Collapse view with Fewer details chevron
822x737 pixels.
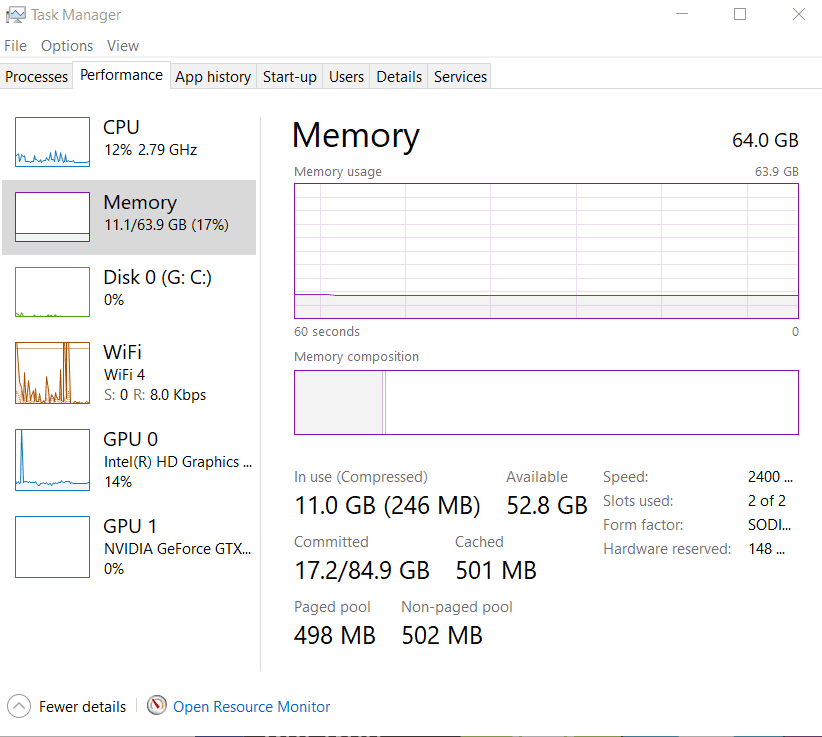tap(19, 706)
